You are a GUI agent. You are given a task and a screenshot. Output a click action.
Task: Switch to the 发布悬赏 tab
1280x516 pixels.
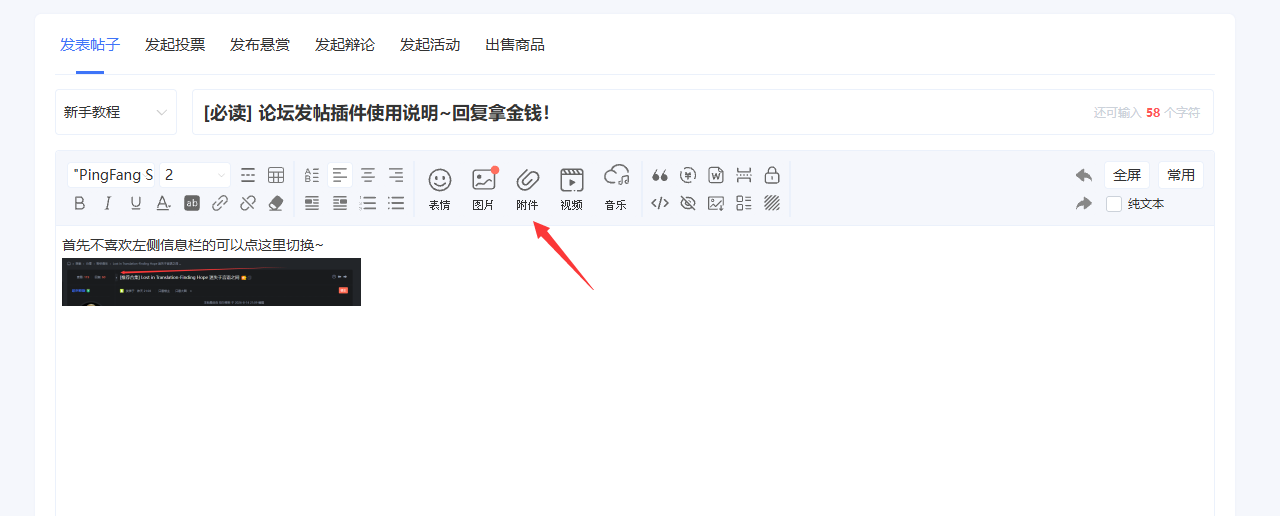coord(260,45)
